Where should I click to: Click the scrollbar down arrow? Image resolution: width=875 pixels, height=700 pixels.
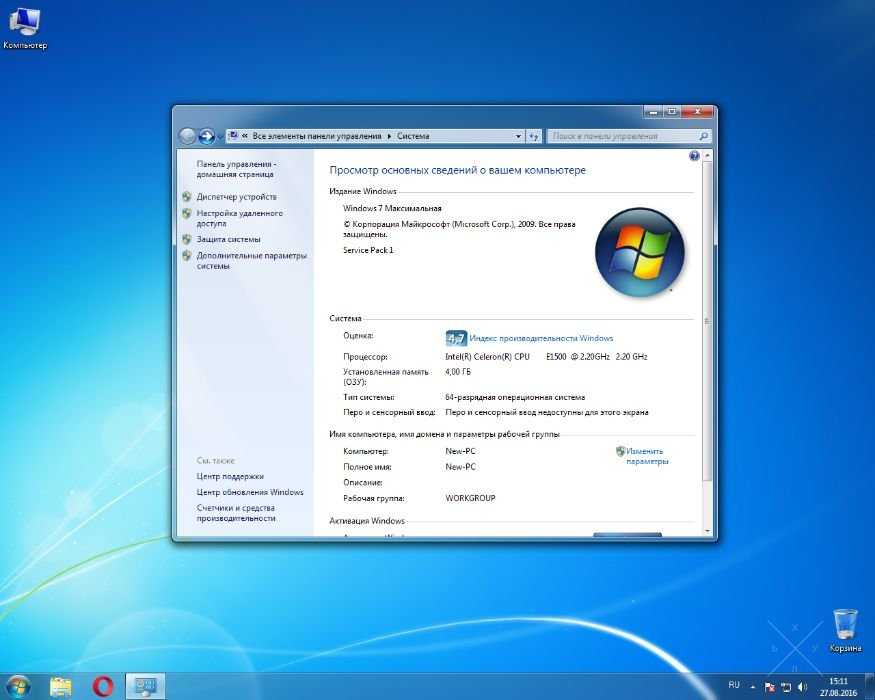[707, 531]
